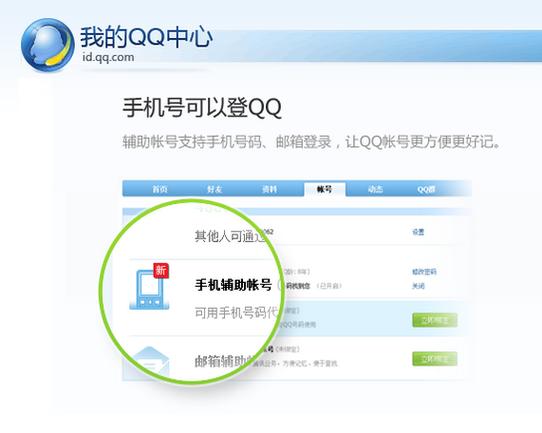Go to the 动态 tab
This screenshot has width=542, height=433.
point(375,189)
